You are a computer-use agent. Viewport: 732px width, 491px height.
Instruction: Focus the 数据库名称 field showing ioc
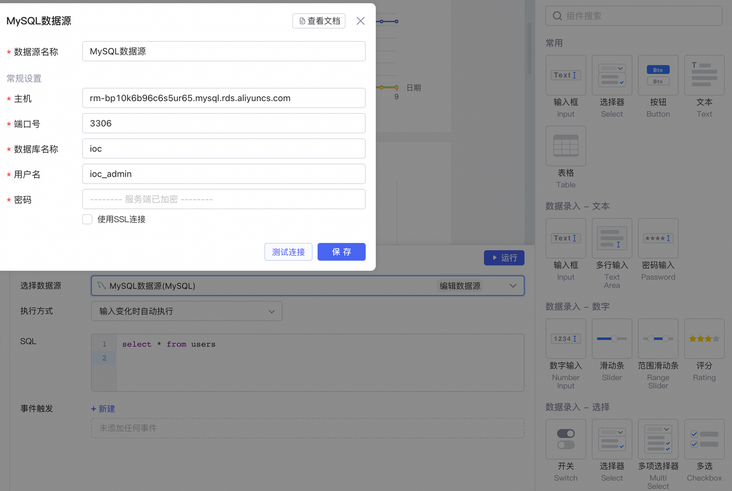point(224,148)
